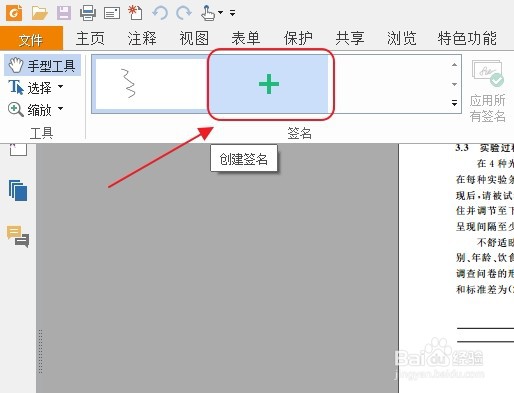Open the page thumbnails panel icon
This screenshot has width=514, height=393.
tap(18, 149)
